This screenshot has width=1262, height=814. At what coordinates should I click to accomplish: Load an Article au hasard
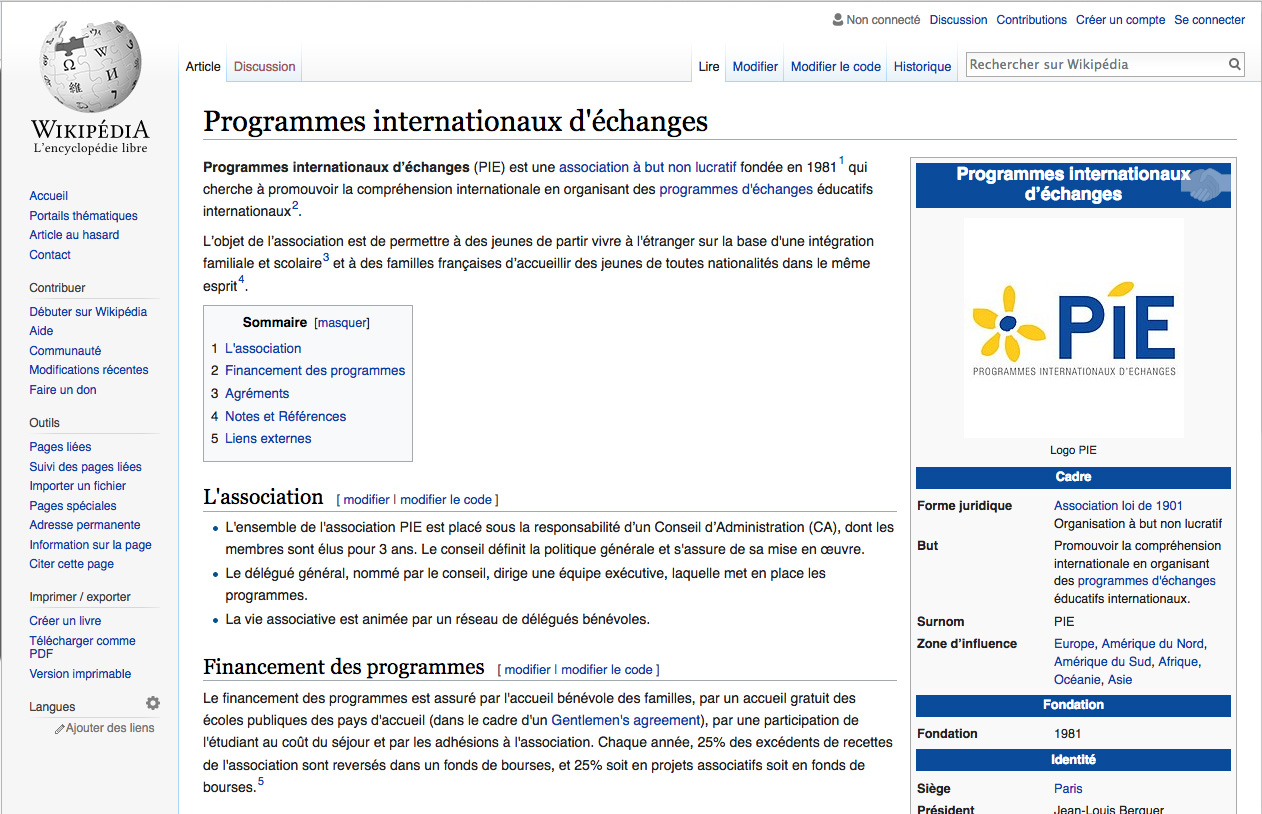(74, 235)
